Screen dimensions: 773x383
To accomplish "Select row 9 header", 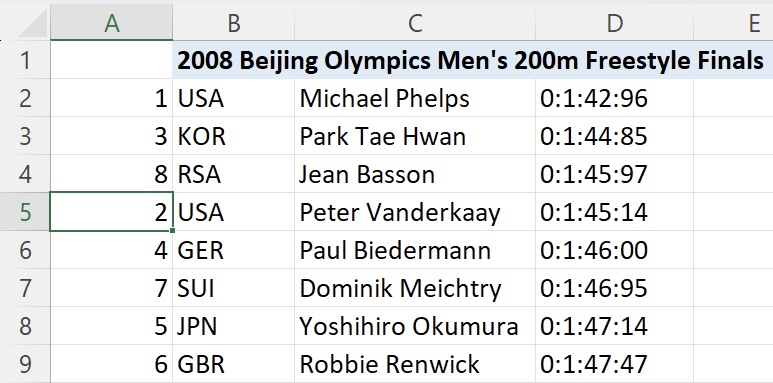I will (25, 364).
